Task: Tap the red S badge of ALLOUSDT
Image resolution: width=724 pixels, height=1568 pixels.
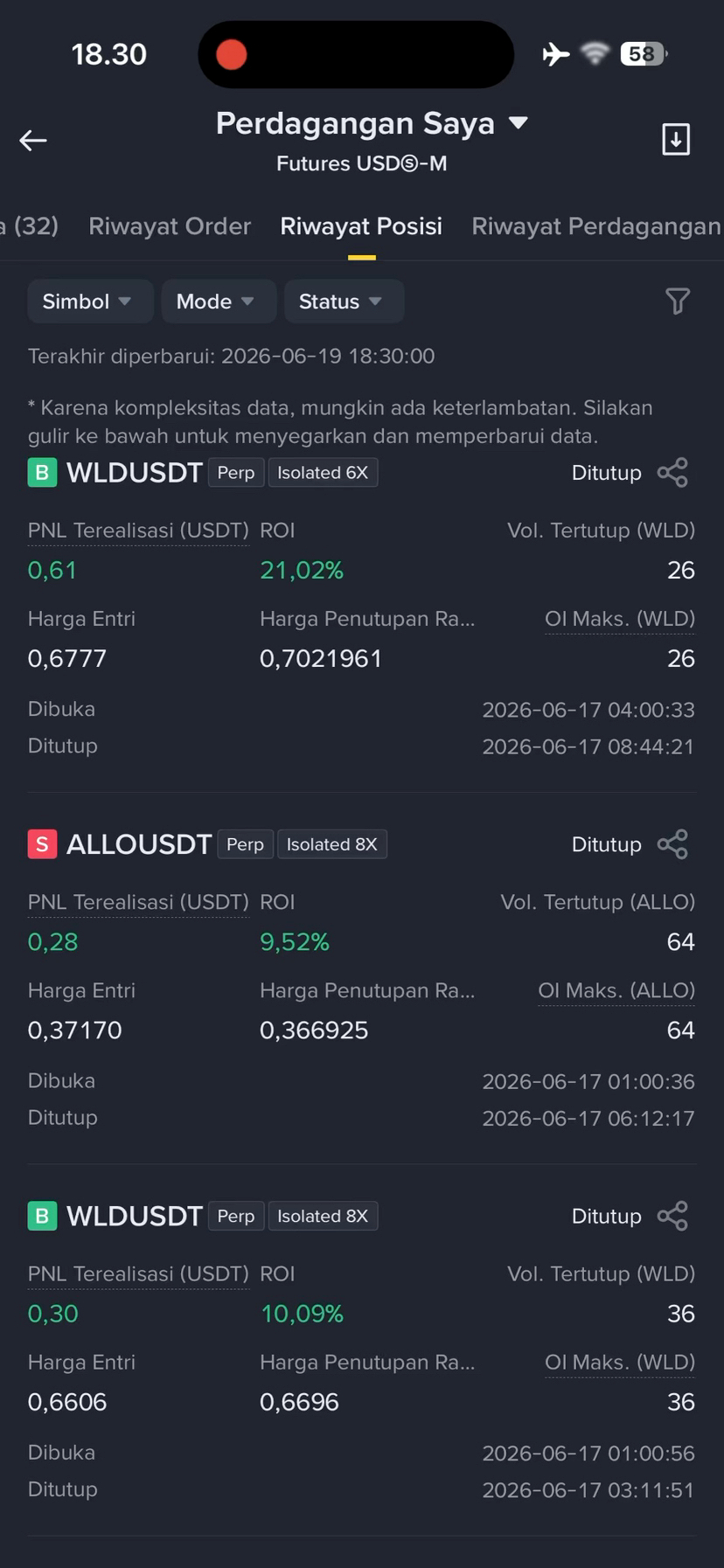Action: [x=42, y=844]
